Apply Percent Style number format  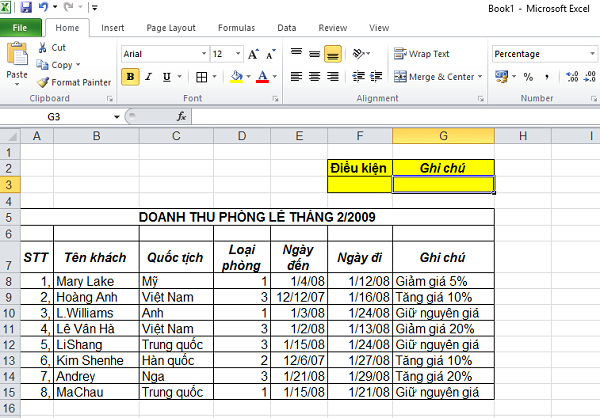click(x=527, y=76)
